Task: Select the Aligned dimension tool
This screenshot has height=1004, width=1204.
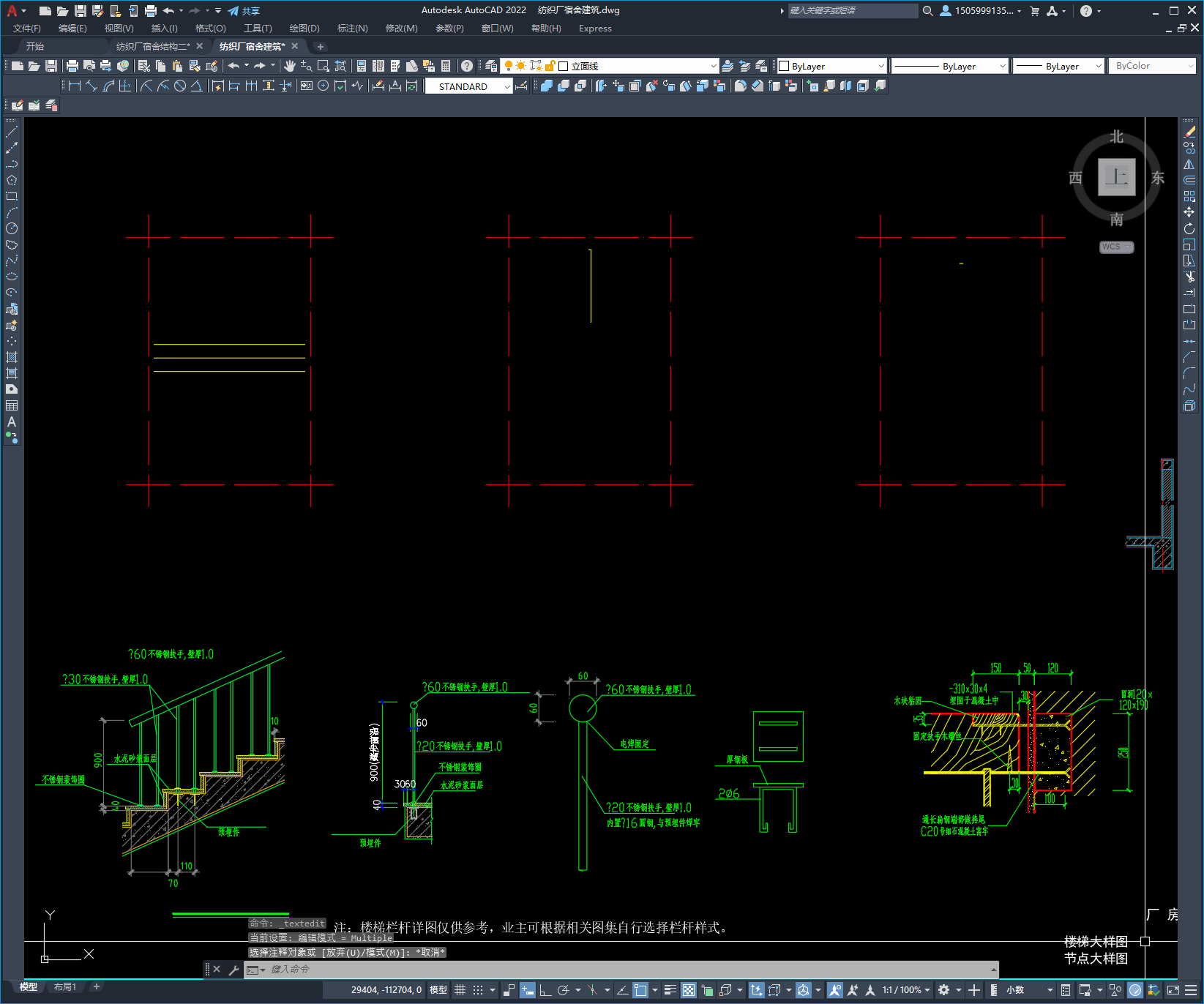Action: tap(91, 86)
